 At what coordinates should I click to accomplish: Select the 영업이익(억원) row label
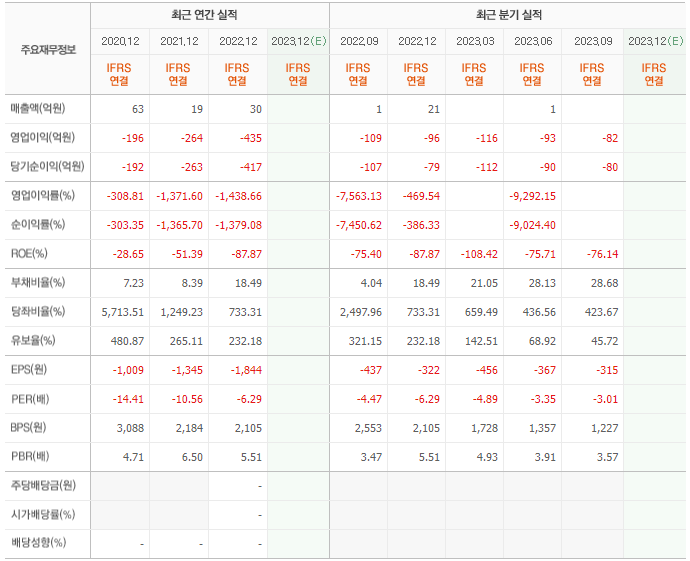43,137
